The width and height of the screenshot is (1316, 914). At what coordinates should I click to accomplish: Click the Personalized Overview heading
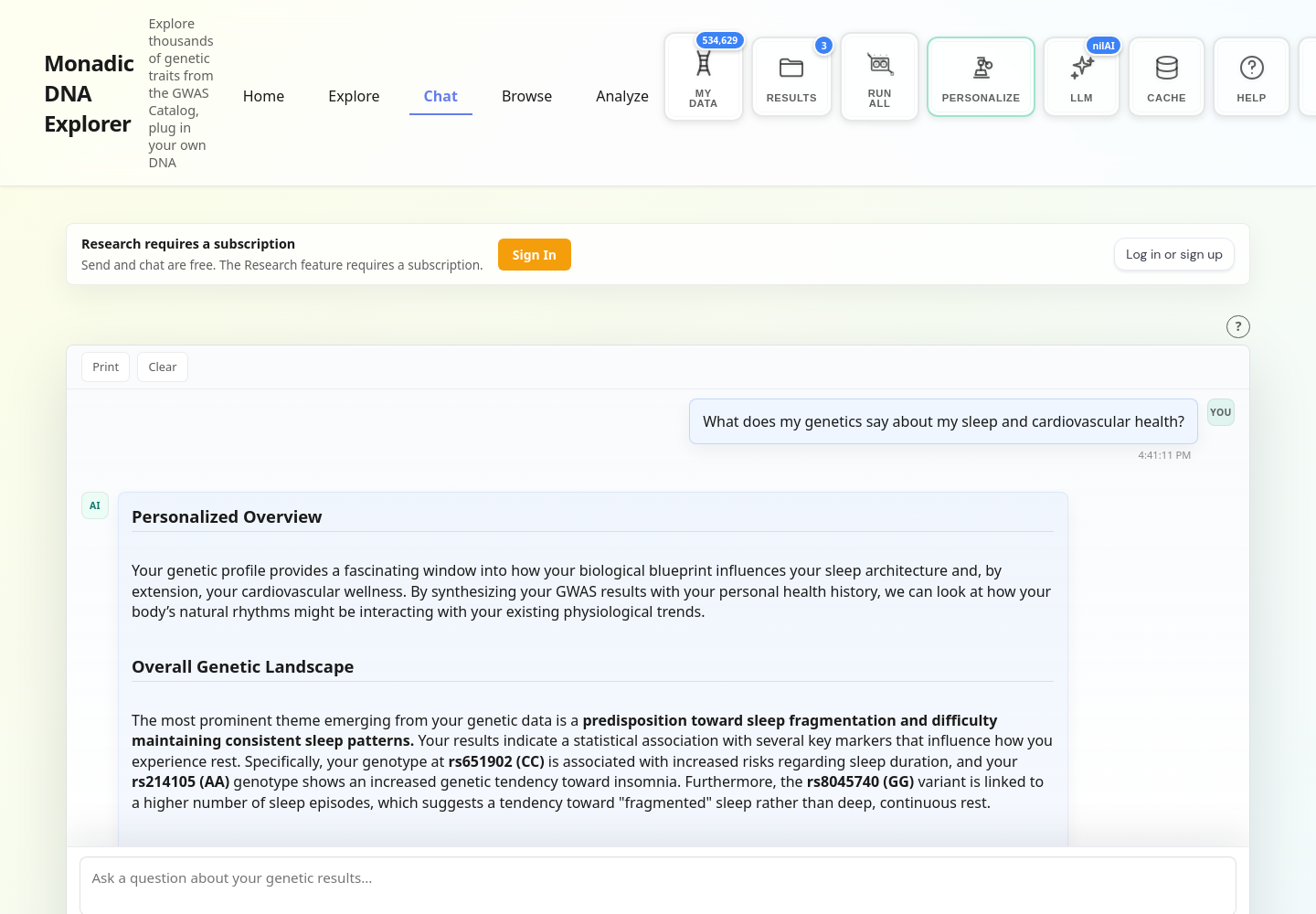(227, 516)
